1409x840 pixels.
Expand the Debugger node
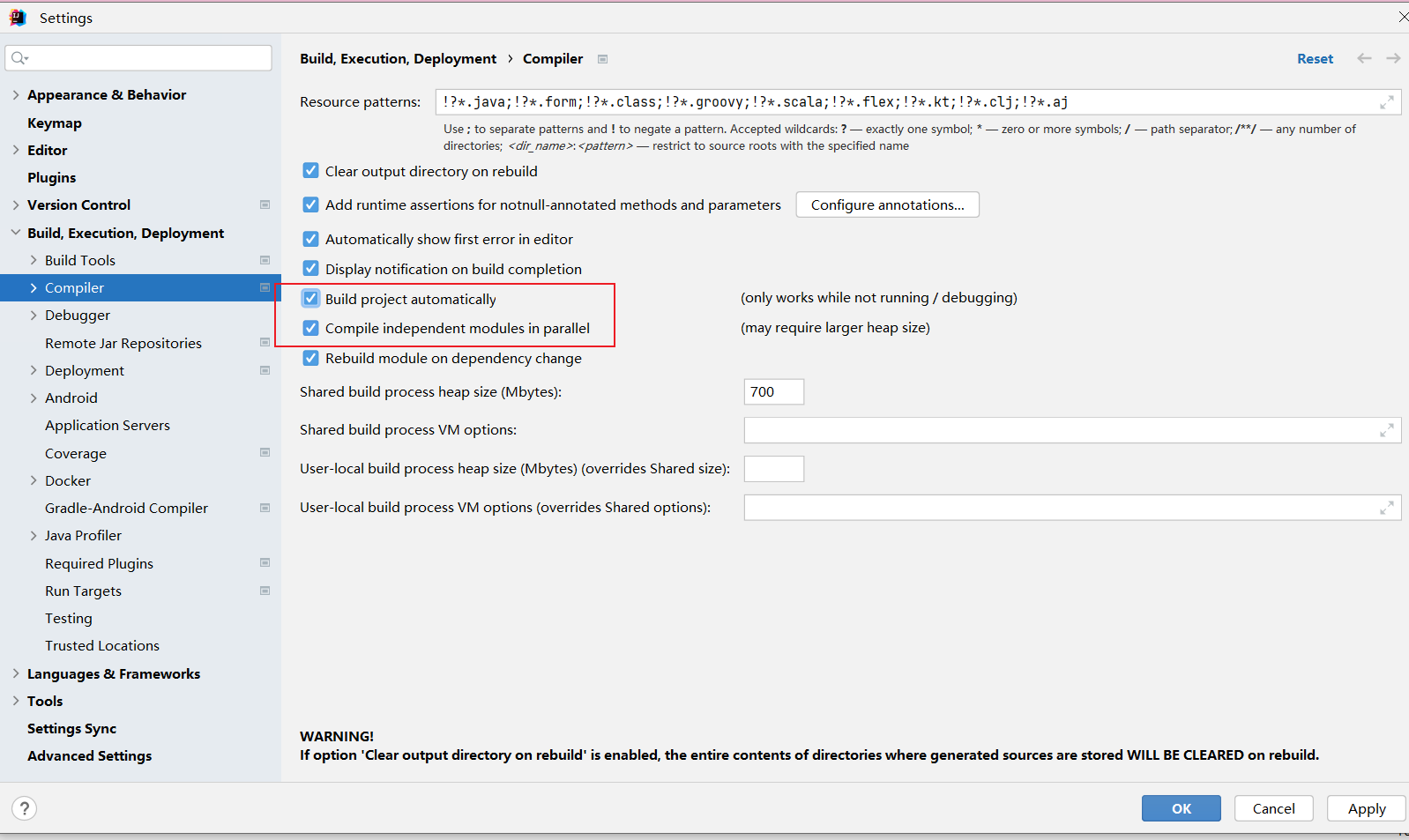[34, 315]
